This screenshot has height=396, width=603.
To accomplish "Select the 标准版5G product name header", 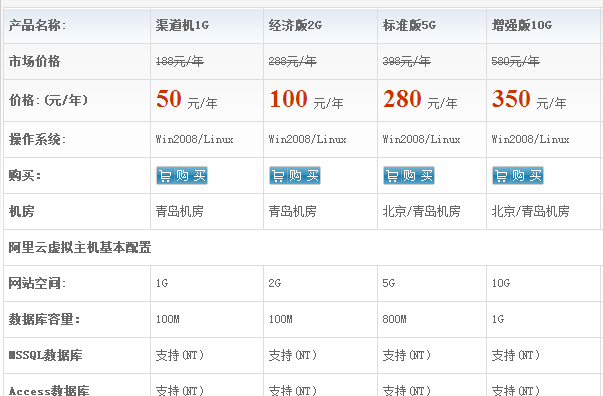I will point(409,25).
